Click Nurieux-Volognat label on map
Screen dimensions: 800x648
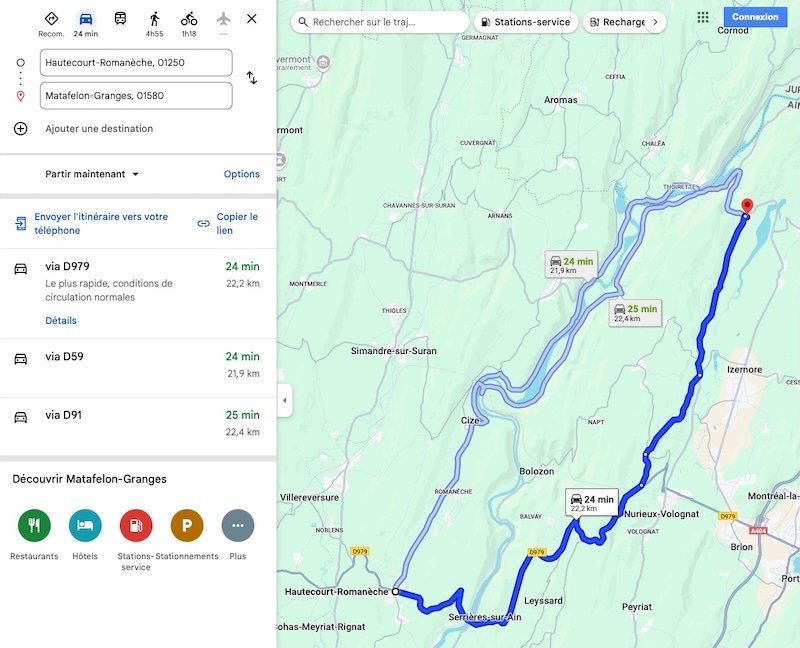[661, 514]
